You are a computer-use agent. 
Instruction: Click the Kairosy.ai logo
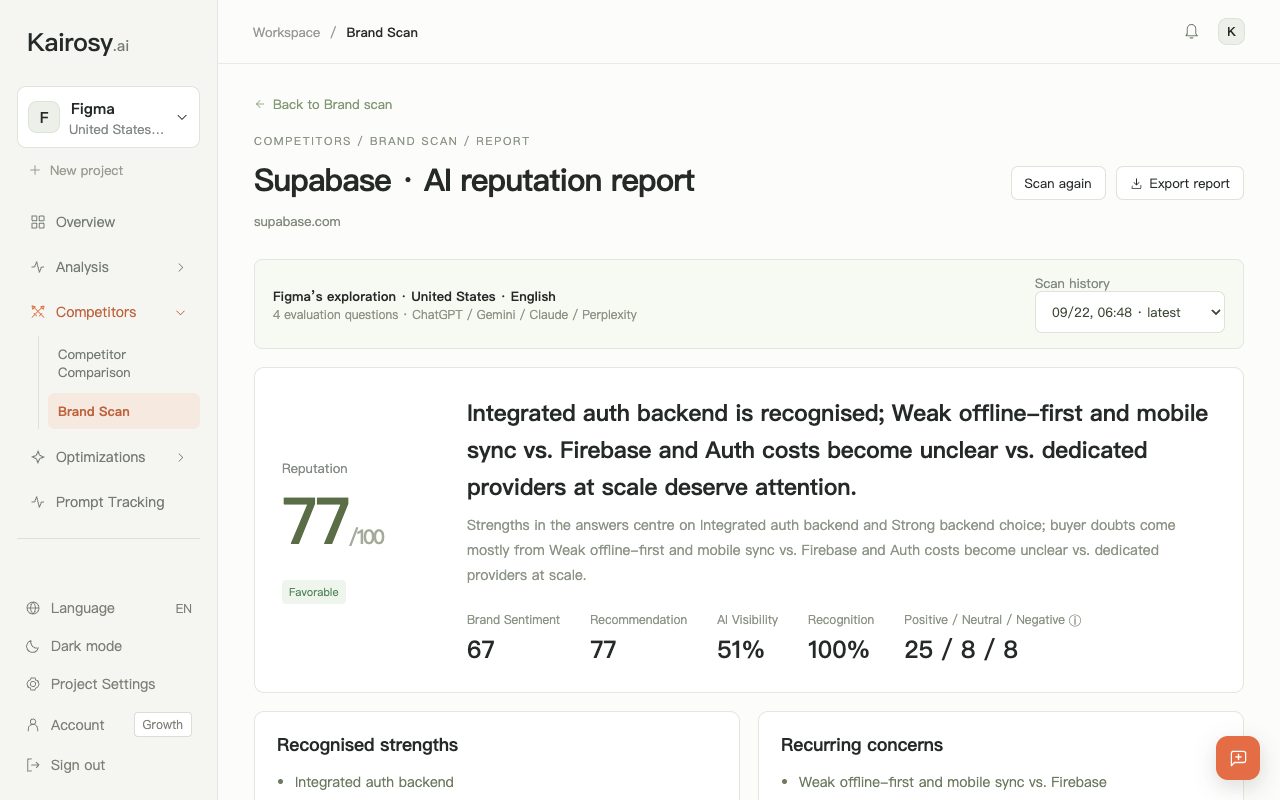(x=78, y=43)
